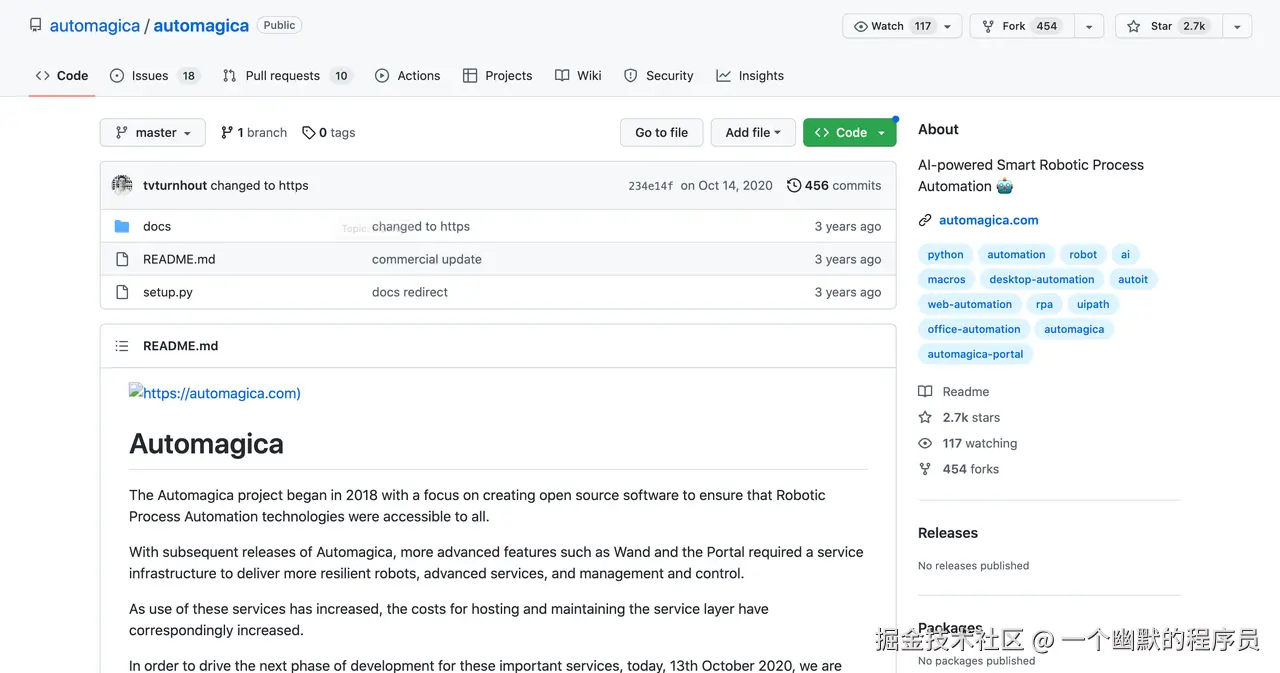Open the automagica owner link
Viewport: 1280px width, 673px height.
coord(95,26)
